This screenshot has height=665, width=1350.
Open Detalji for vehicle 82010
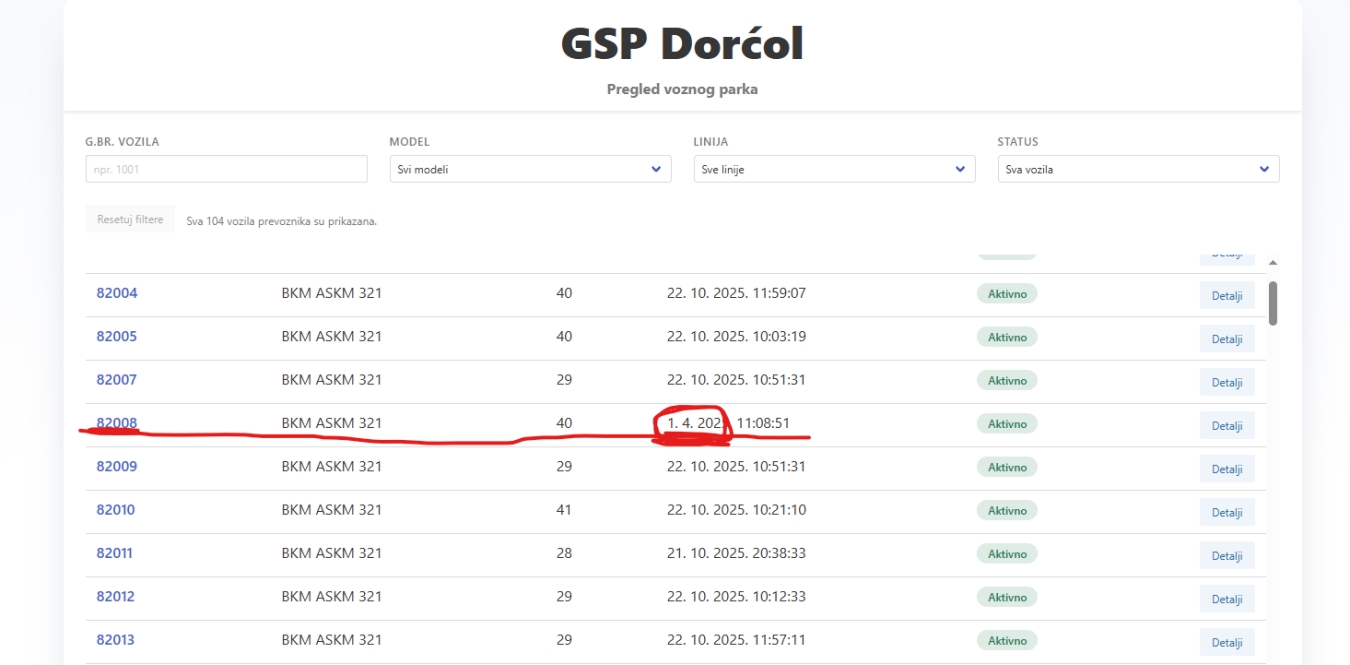[x=1226, y=513]
